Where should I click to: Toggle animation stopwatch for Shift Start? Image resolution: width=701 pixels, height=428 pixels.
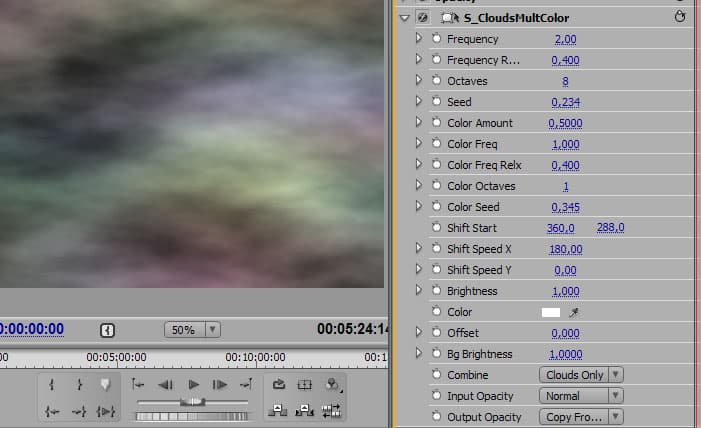(436, 228)
